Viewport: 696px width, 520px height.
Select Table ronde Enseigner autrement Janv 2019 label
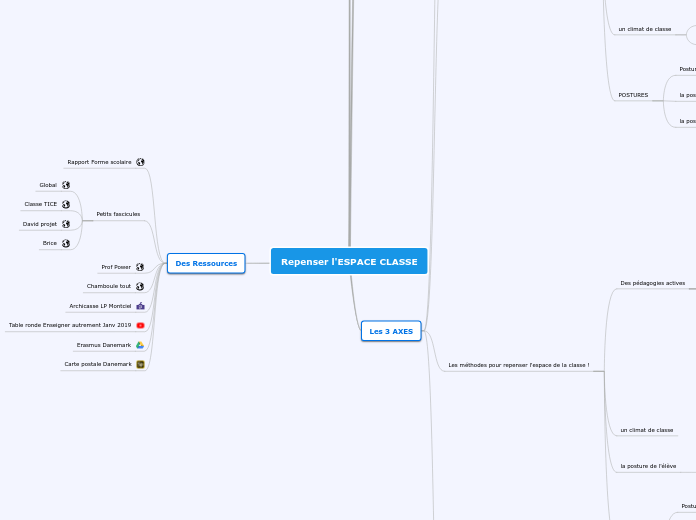(x=70, y=325)
